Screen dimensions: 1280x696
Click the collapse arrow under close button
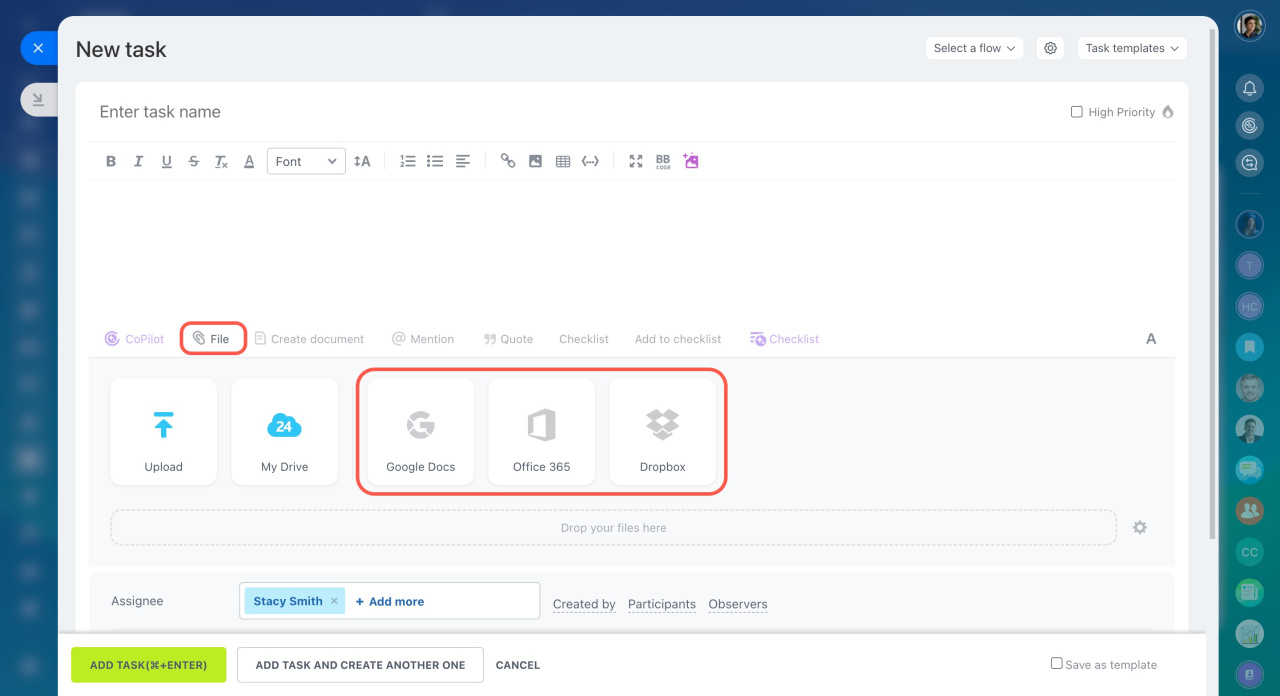point(38,99)
